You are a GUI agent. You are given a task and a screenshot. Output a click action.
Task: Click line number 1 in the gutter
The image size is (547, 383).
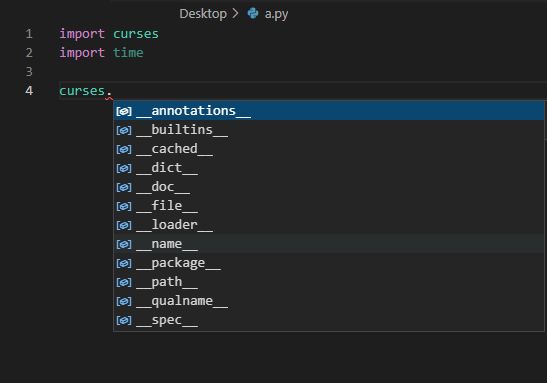(x=29, y=34)
